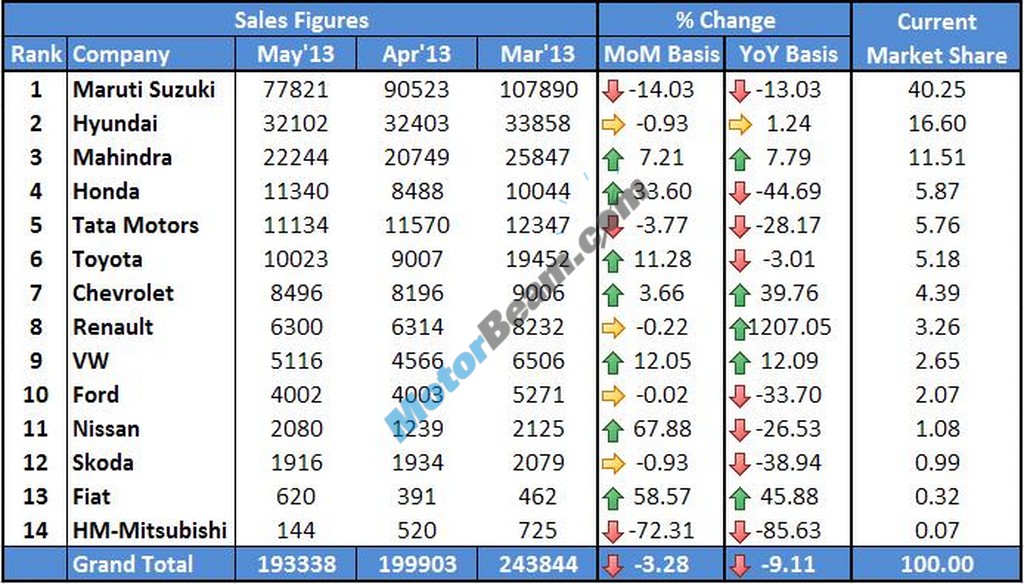
Task: Click the "May'13" column header
Action: coord(296,54)
